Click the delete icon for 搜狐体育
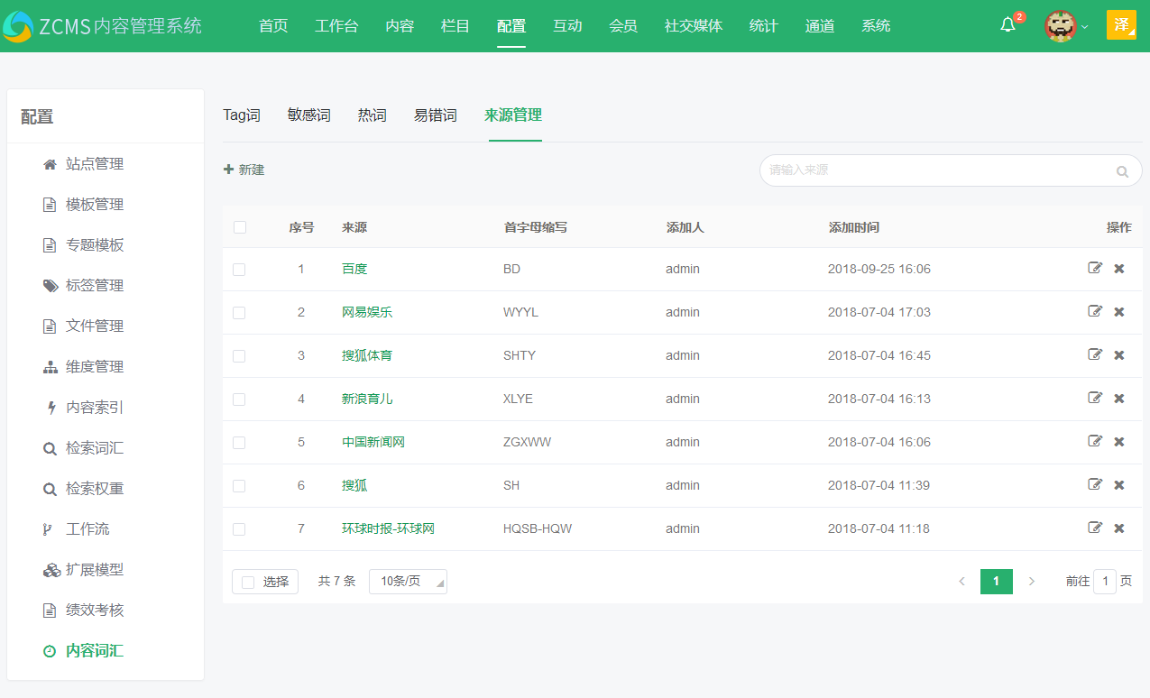Image resolution: width=1150 pixels, height=698 pixels. click(1118, 354)
